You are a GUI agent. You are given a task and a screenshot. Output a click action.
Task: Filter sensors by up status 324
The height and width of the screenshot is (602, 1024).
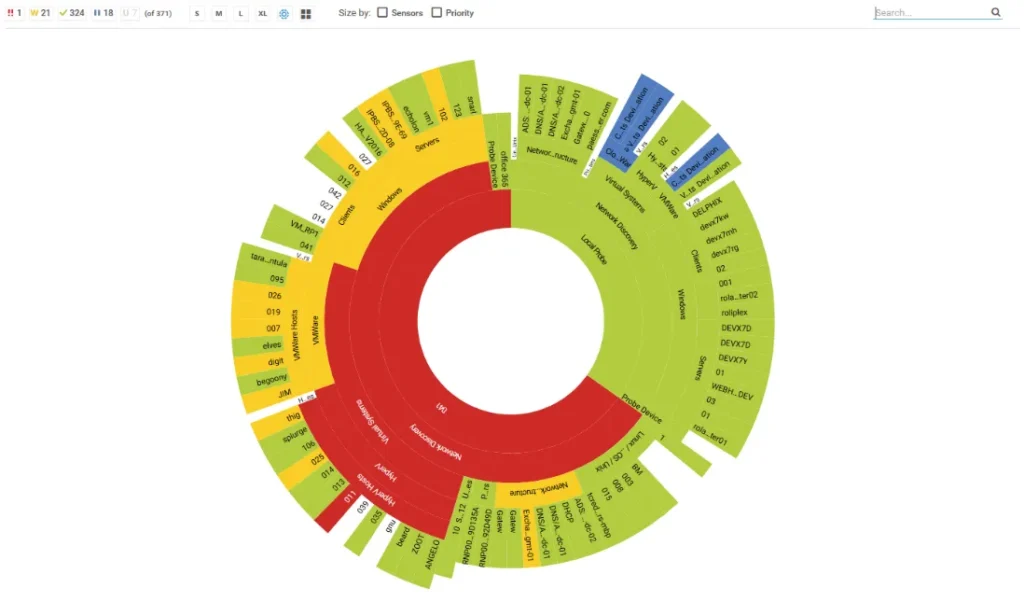coord(71,13)
